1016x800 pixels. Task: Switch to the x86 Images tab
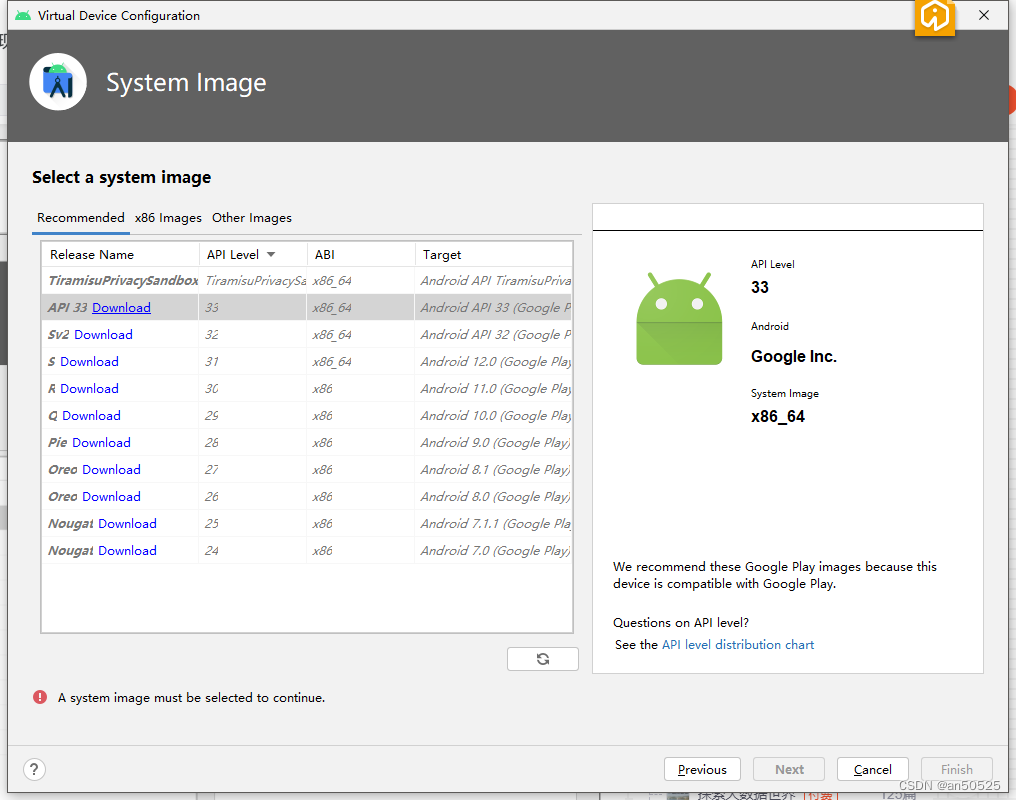[168, 218]
